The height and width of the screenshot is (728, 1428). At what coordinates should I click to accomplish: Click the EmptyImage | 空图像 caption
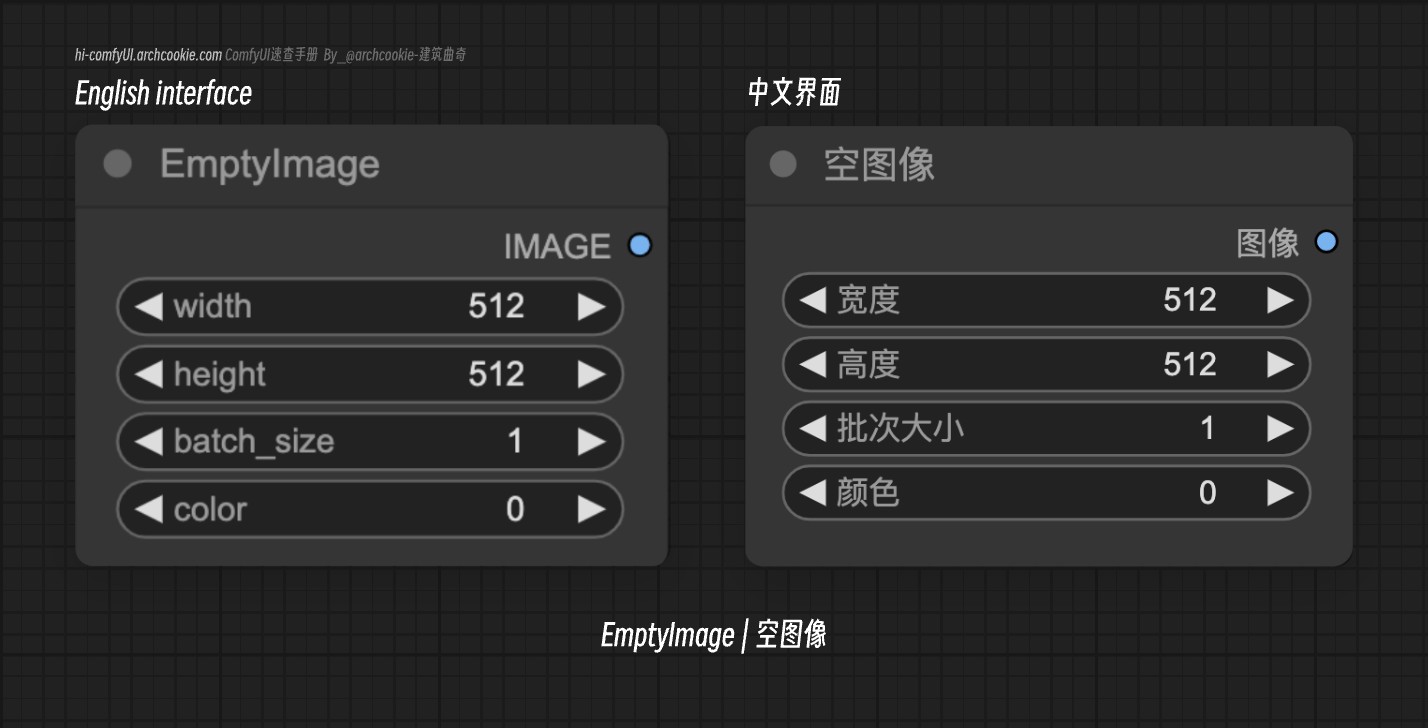(x=713, y=634)
